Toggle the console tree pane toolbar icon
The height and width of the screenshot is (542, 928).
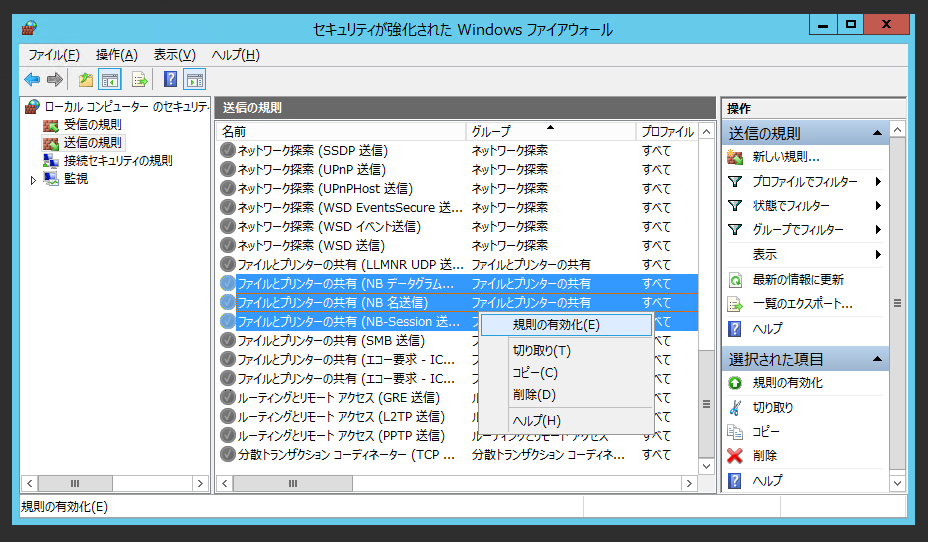click(x=110, y=79)
